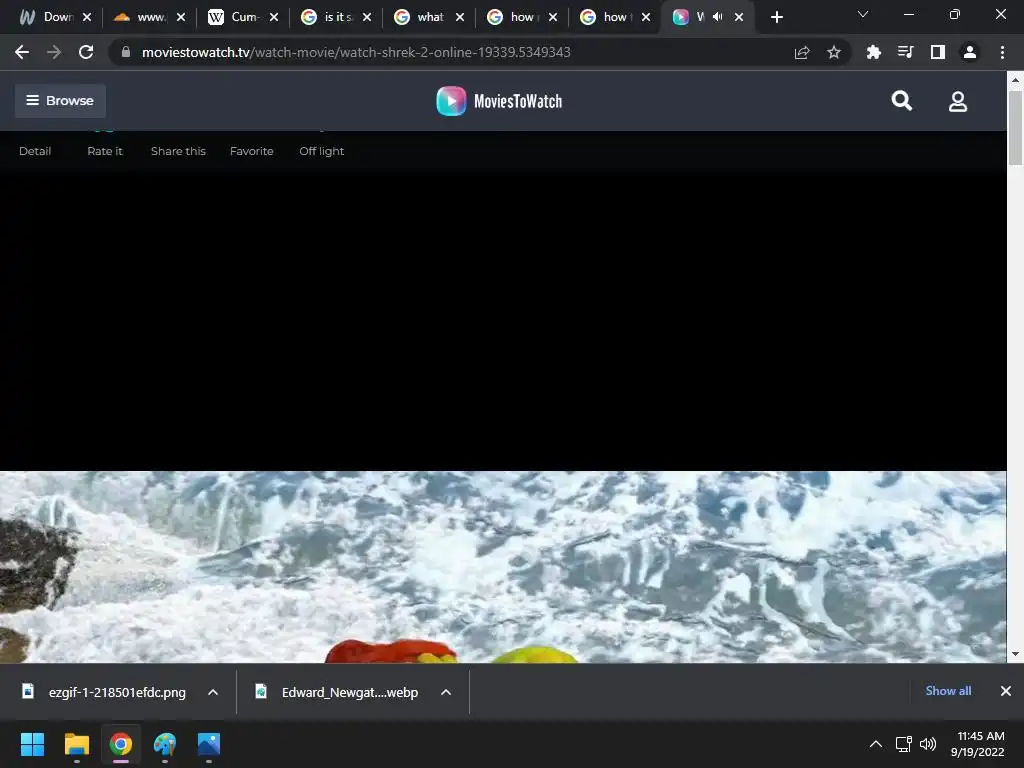Image resolution: width=1024 pixels, height=768 pixels.
Task: Open the site search icon
Action: [901, 101]
